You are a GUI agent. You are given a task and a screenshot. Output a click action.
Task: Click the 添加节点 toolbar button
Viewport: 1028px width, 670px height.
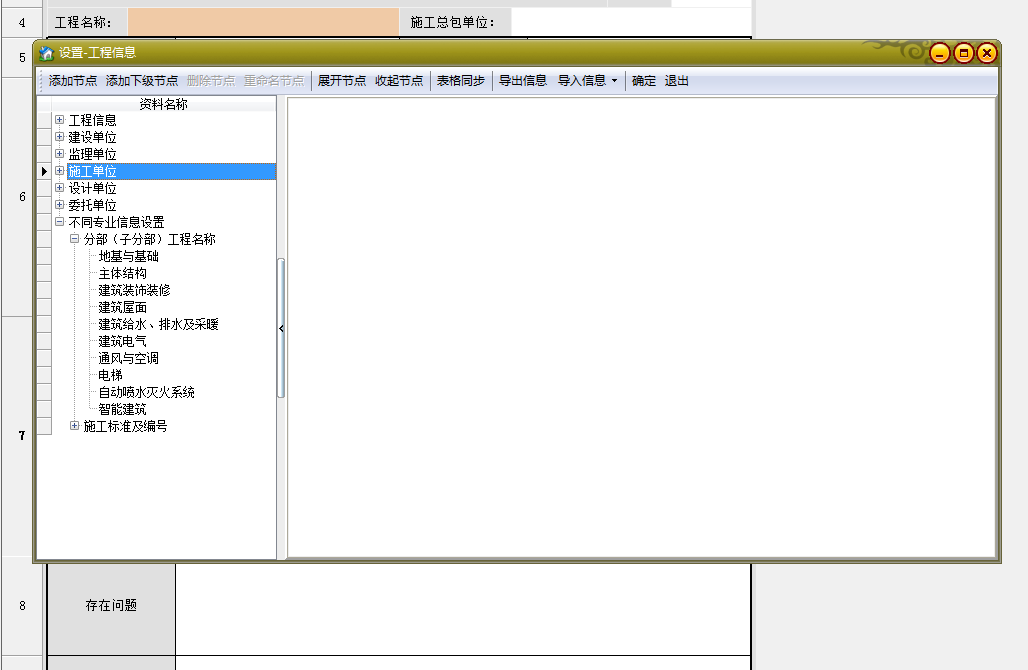(73, 81)
